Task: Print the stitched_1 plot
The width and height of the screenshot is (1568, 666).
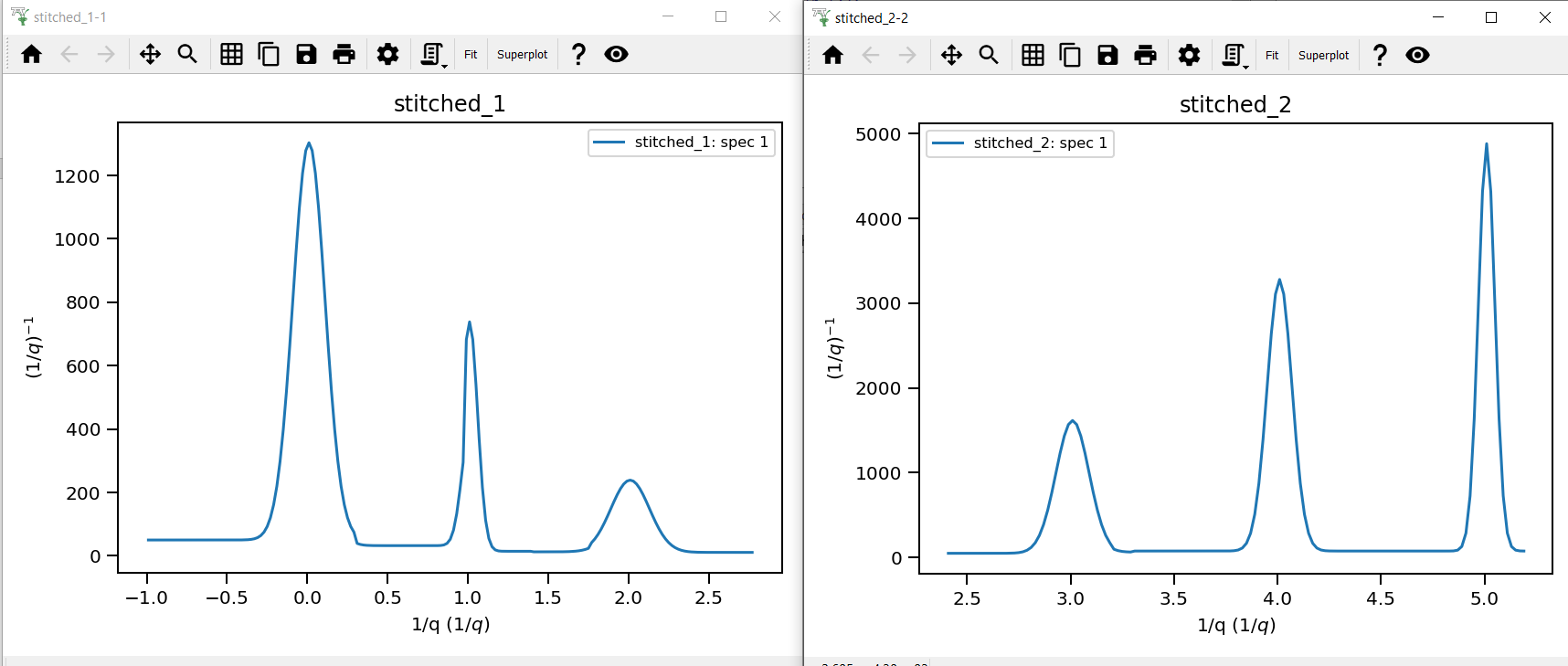Action: click(344, 55)
